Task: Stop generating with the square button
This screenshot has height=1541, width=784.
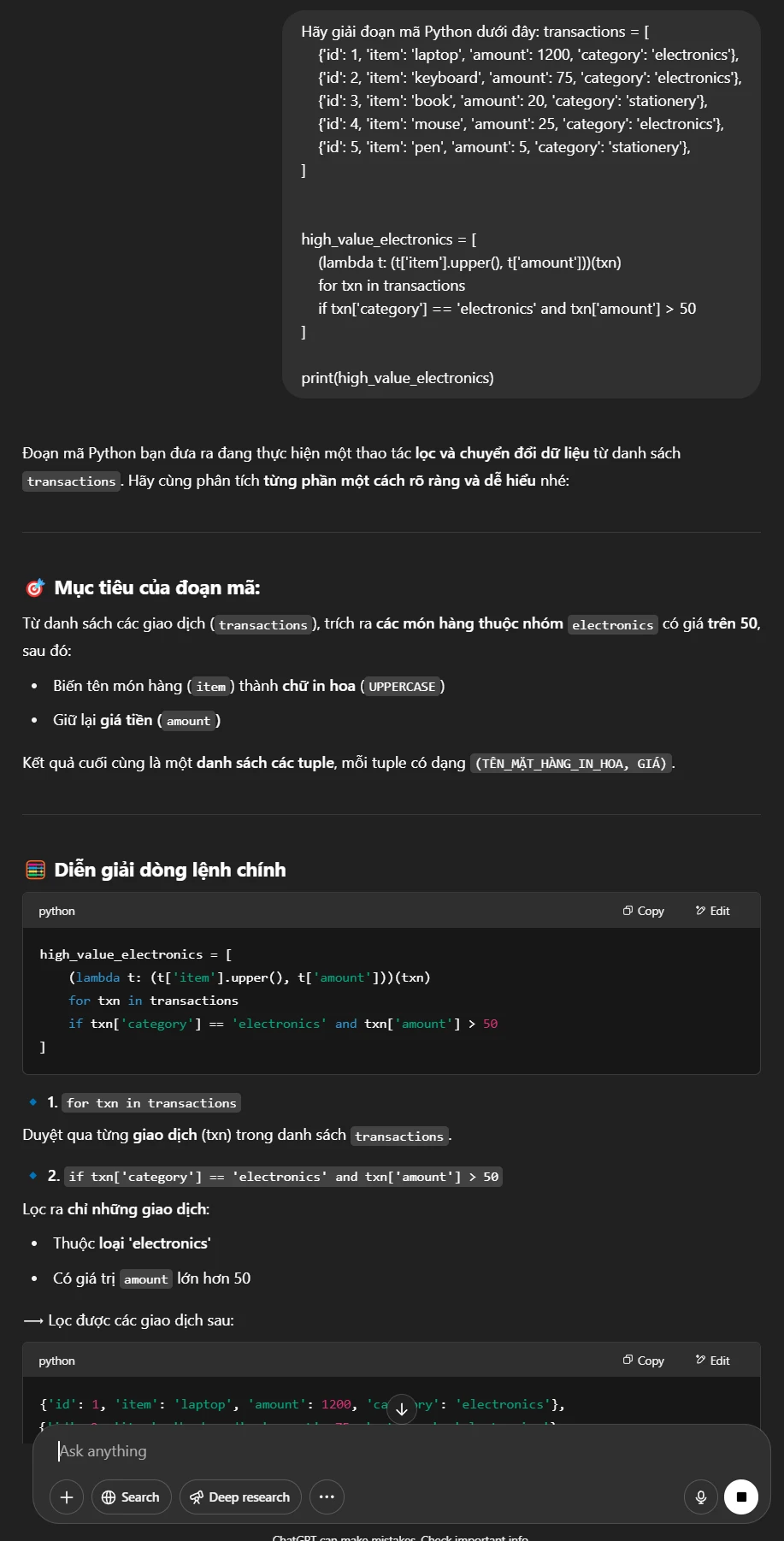Action: coord(741,1497)
